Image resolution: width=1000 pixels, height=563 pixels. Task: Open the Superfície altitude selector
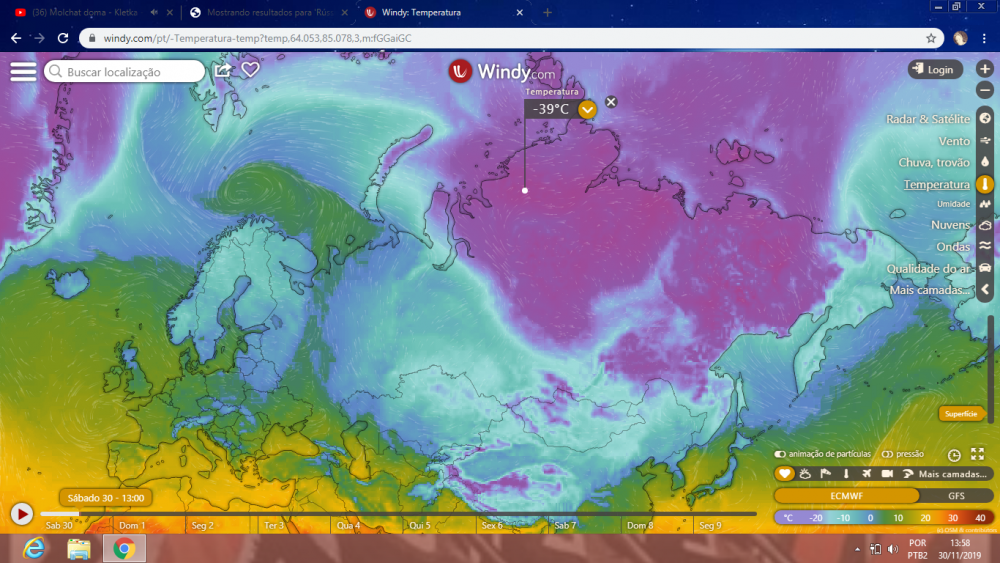(x=961, y=414)
